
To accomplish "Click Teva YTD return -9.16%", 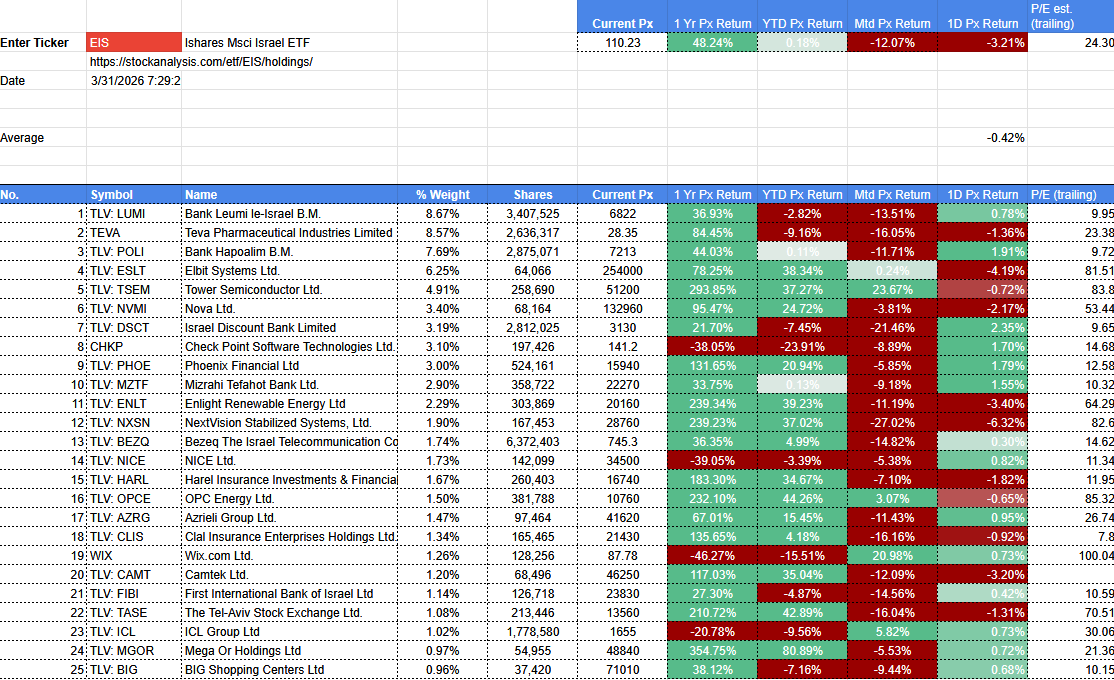I will (802, 232).
